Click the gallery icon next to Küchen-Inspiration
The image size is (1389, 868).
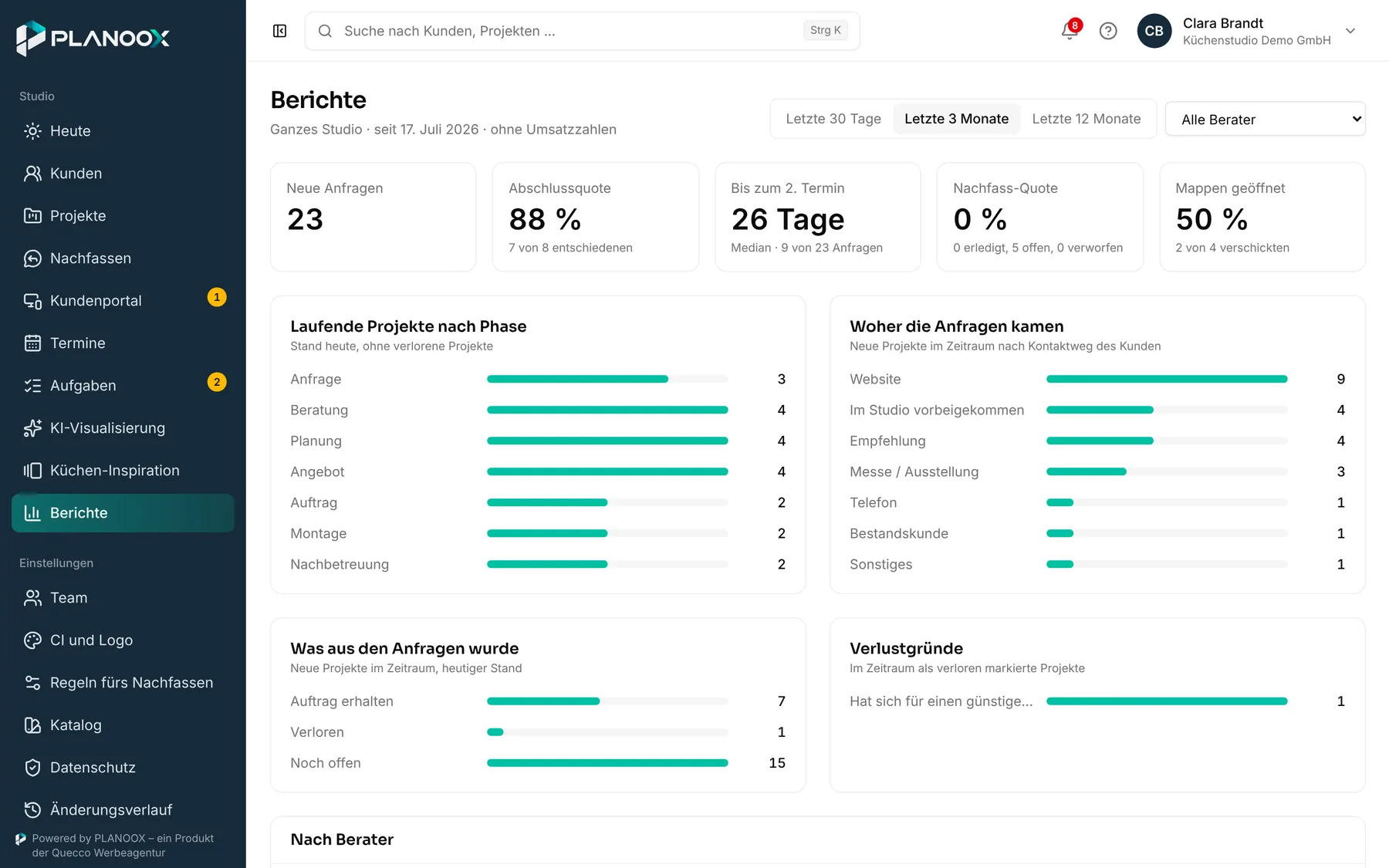tap(32, 471)
